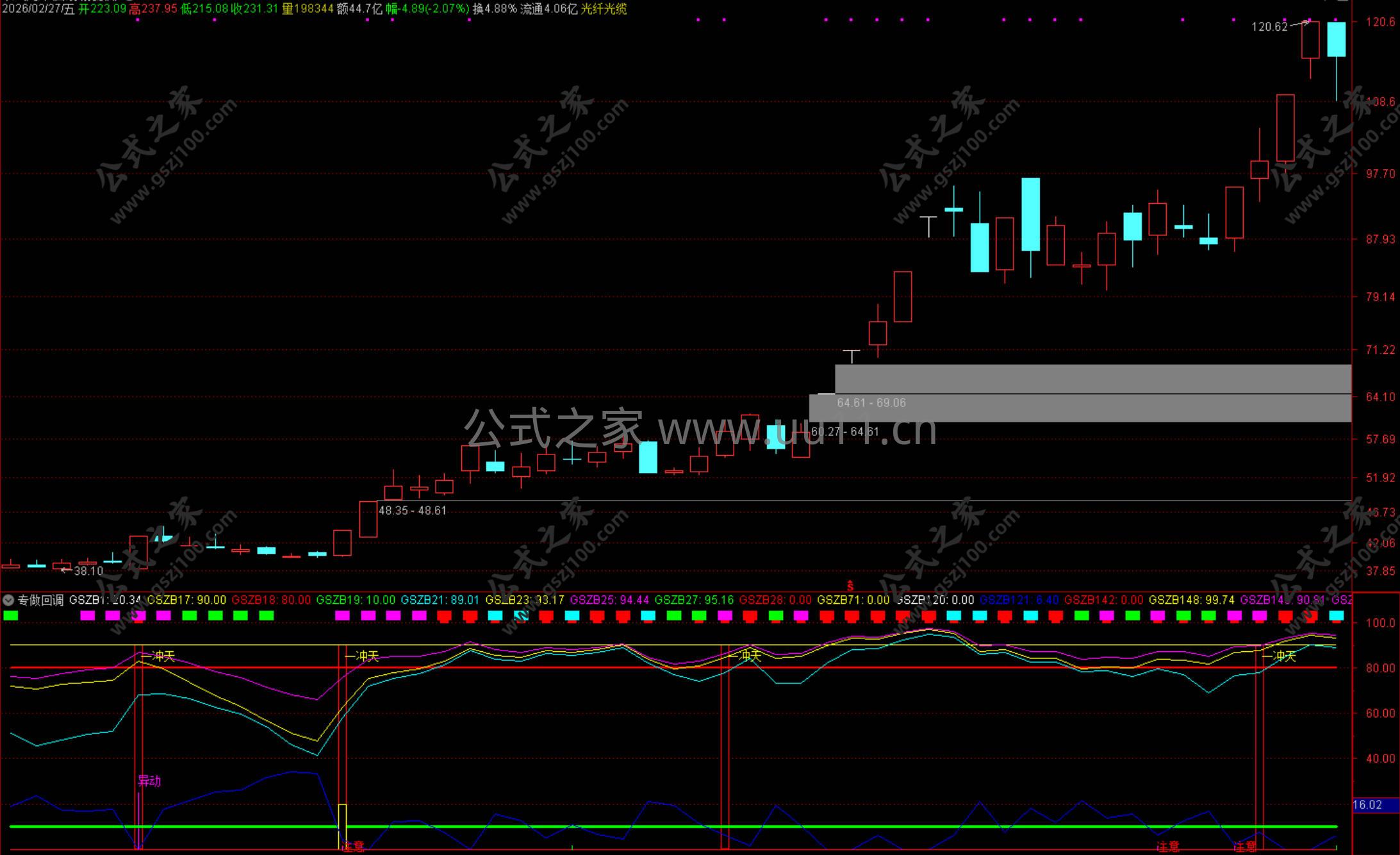Click the open price 开223.09
The height and width of the screenshot is (855, 1400).
(103, 8)
